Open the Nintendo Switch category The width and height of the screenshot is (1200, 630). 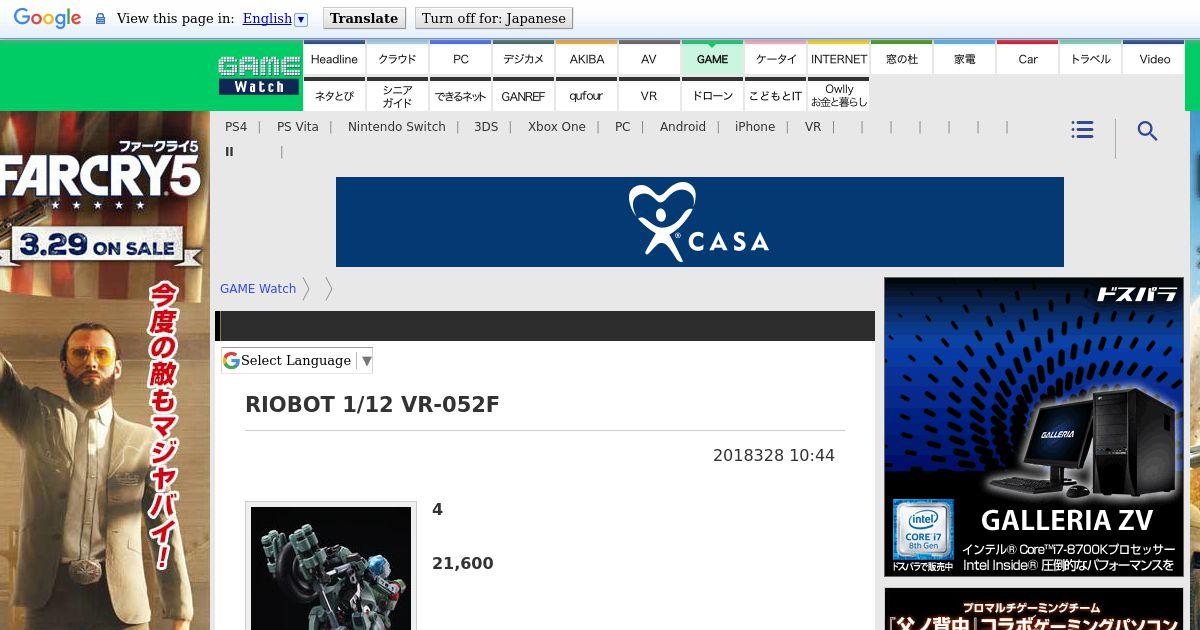coord(397,127)
